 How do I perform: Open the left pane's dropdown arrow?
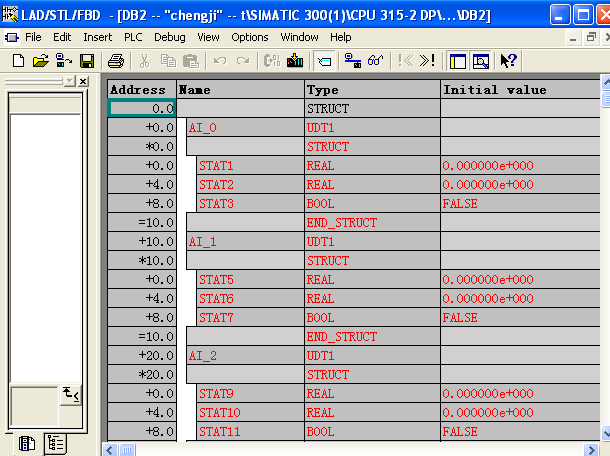click(x=70, y=81)
